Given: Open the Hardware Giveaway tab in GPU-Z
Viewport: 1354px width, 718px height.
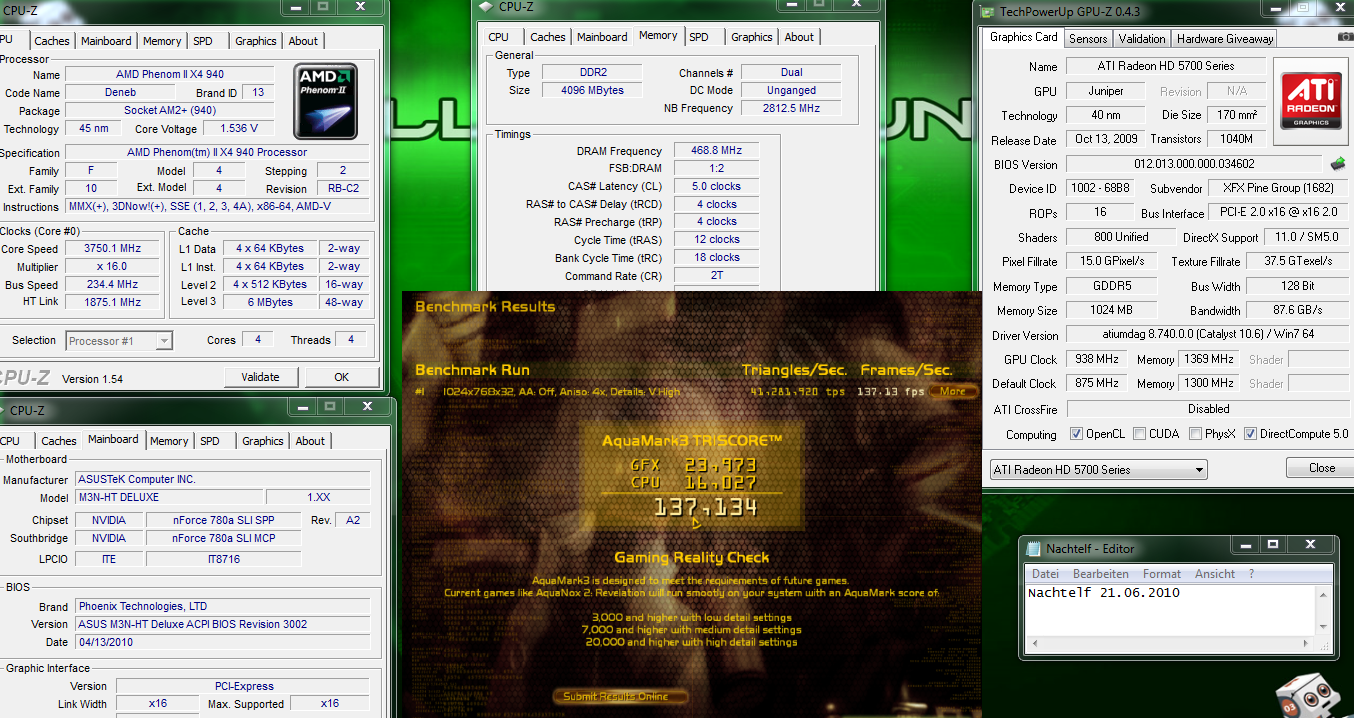Looking at the screenshot, I should pos(1225,38).
